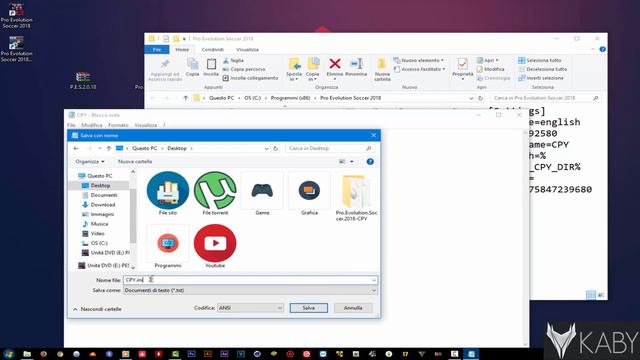The image size is (640, 360).
Task: Click the Proprietà icon in Explorer ribbon
Action: [x=462, y=64]
